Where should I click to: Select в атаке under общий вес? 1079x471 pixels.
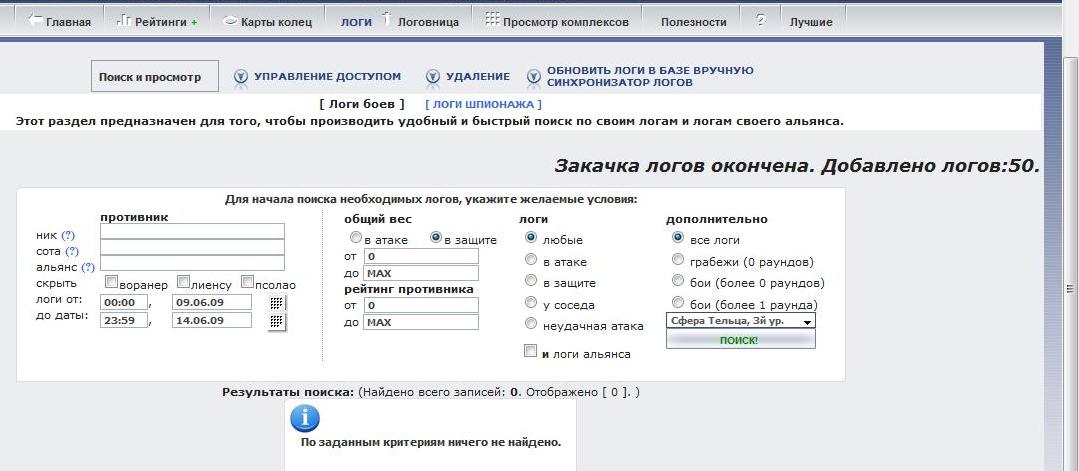pos(356,238)
